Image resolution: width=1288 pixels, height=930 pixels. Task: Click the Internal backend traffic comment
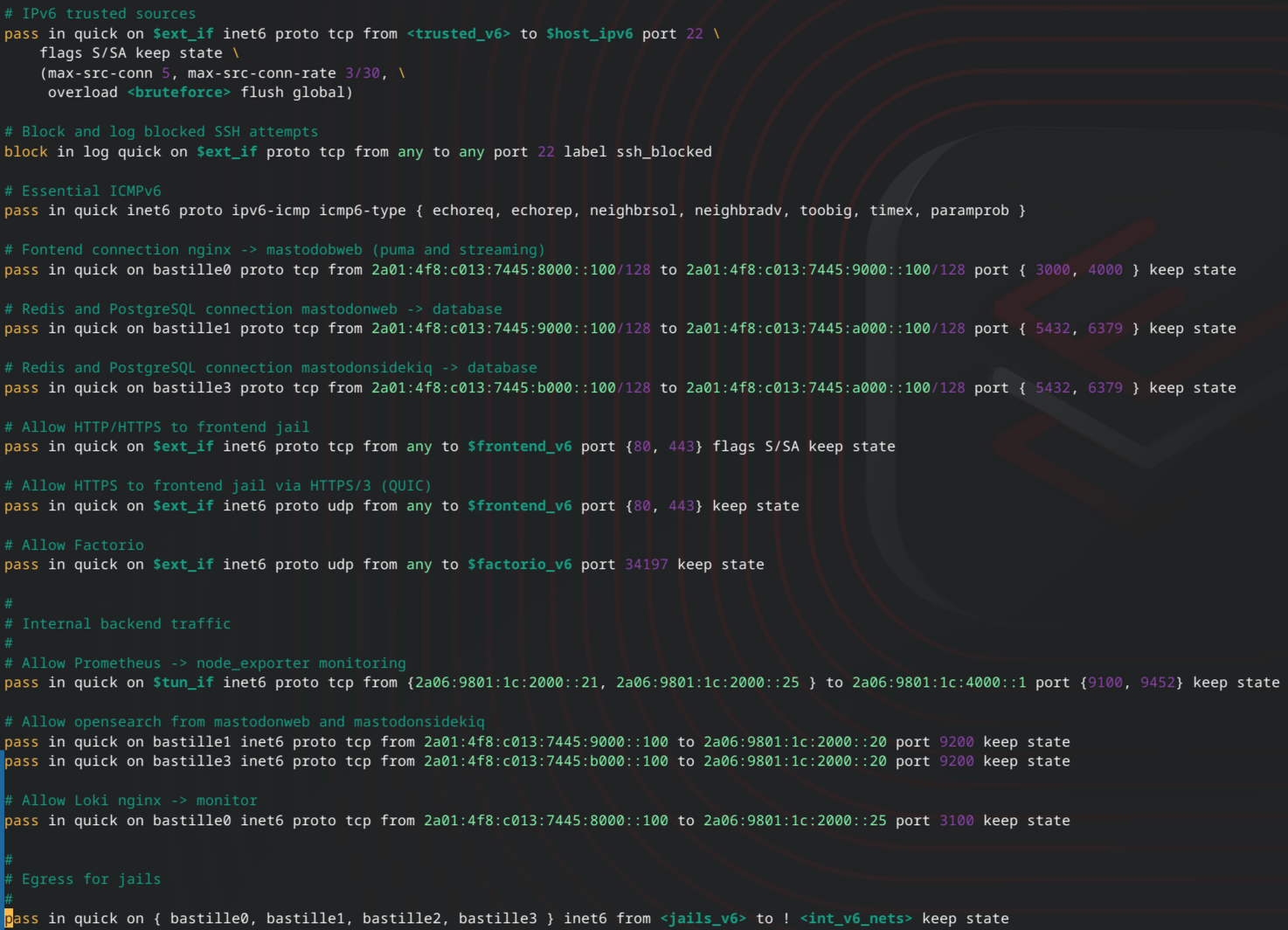tap(126, 624)
